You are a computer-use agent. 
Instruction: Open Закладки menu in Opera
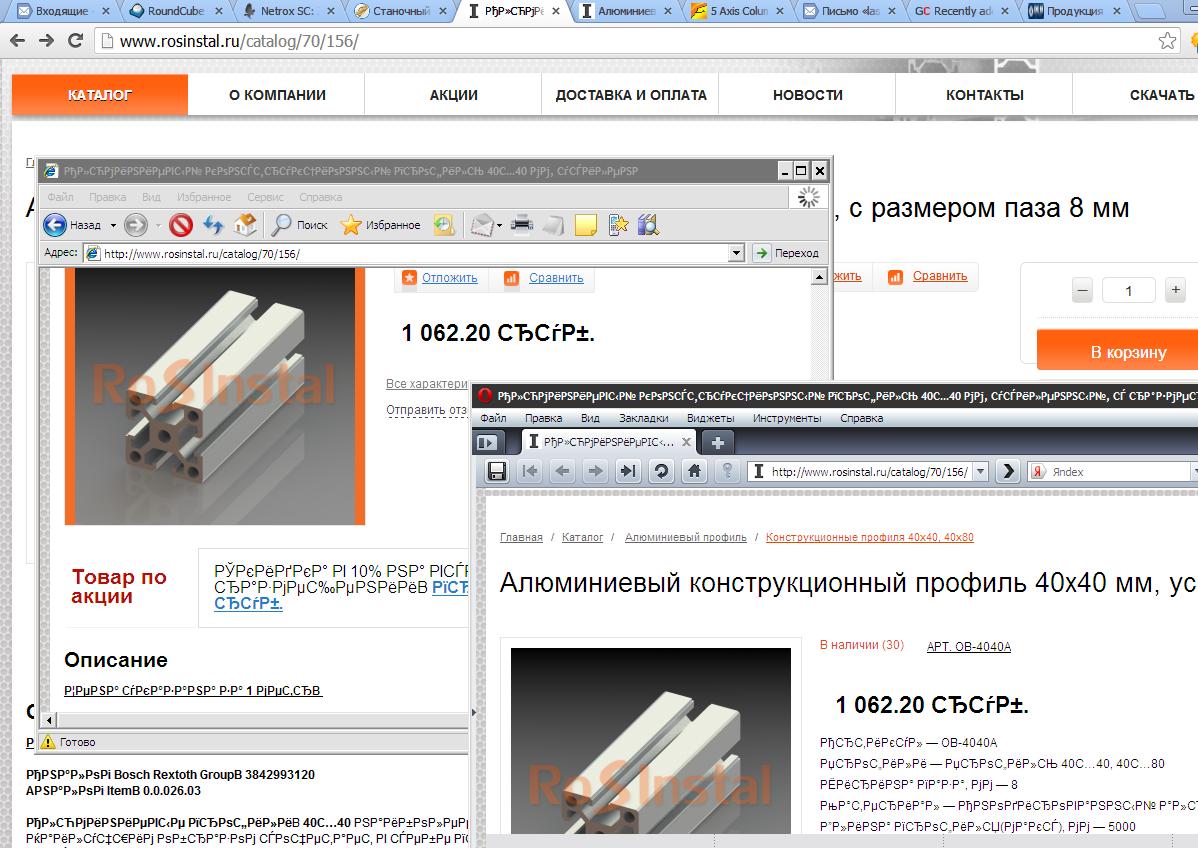pos(643,418)
